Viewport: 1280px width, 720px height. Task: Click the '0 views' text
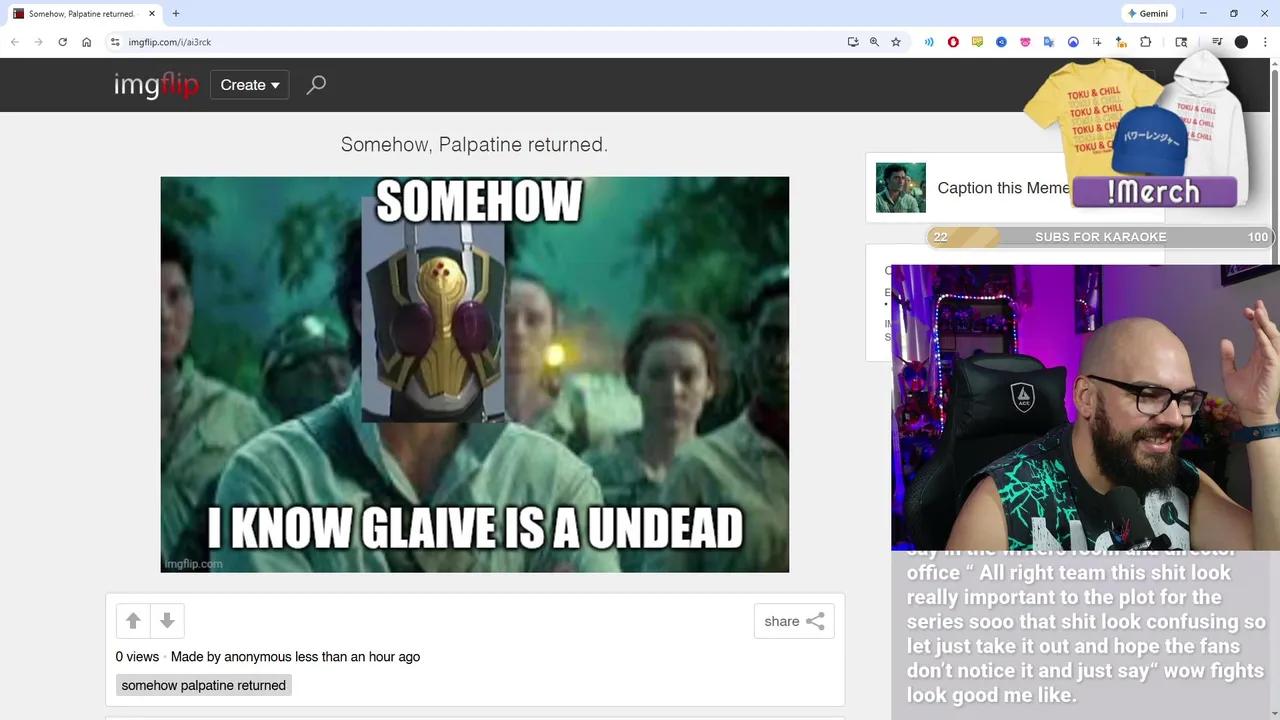click(x=137, y=657)
